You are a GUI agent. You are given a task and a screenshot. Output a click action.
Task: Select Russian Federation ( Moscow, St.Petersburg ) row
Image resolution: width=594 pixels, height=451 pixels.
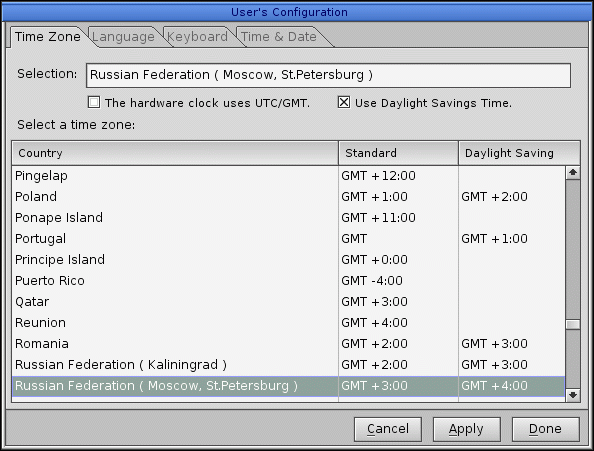pyautogui.click(x=288, y=386)
